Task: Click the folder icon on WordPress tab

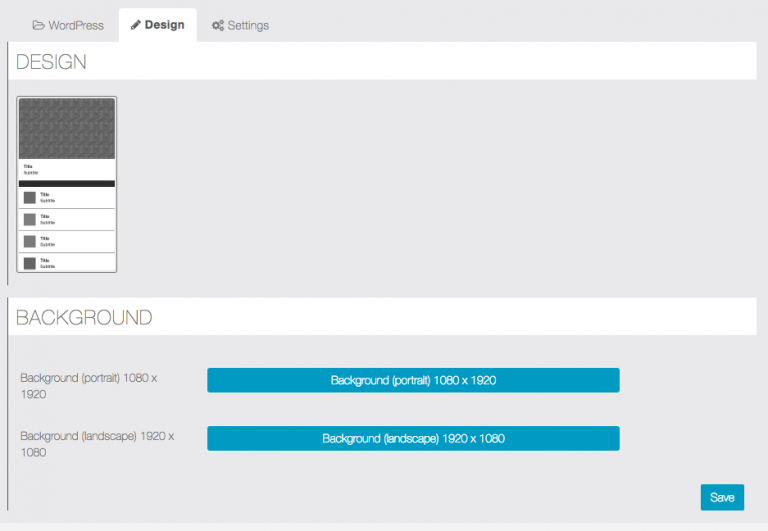Action: point(38,25)
